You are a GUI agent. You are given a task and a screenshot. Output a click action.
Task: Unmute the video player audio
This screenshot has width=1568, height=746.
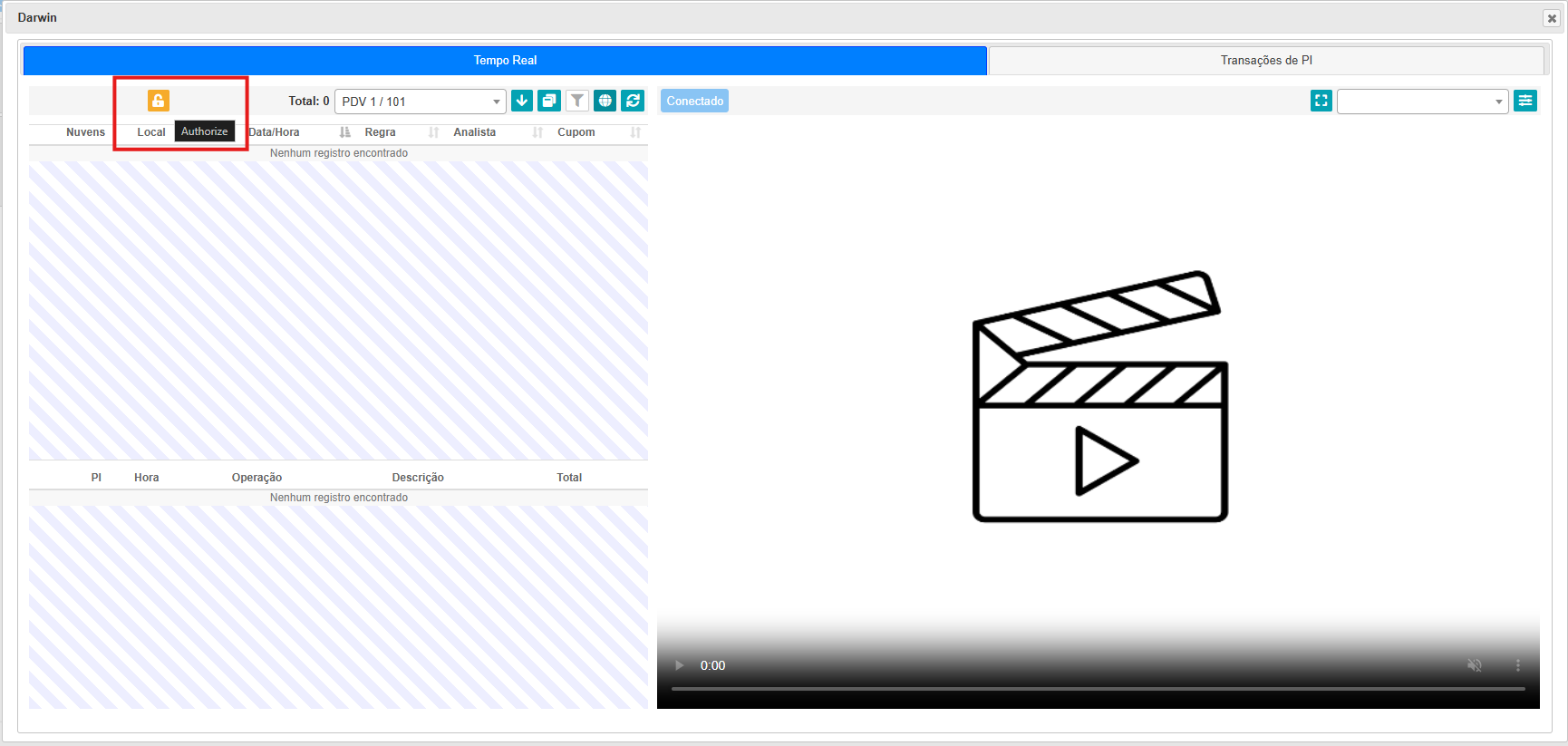1475,665
